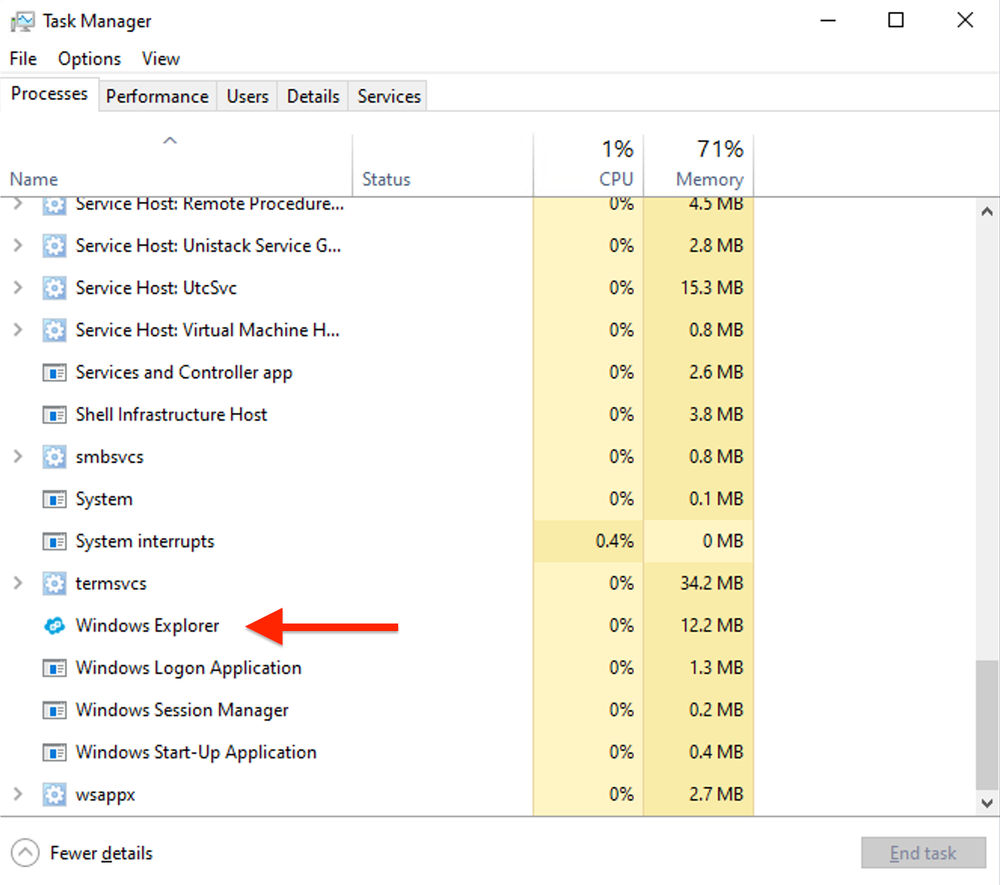This screenshot has width=1000, height=885.
Task: Select the smbsvcs gear icon
Action: click(x=53, y=456)
